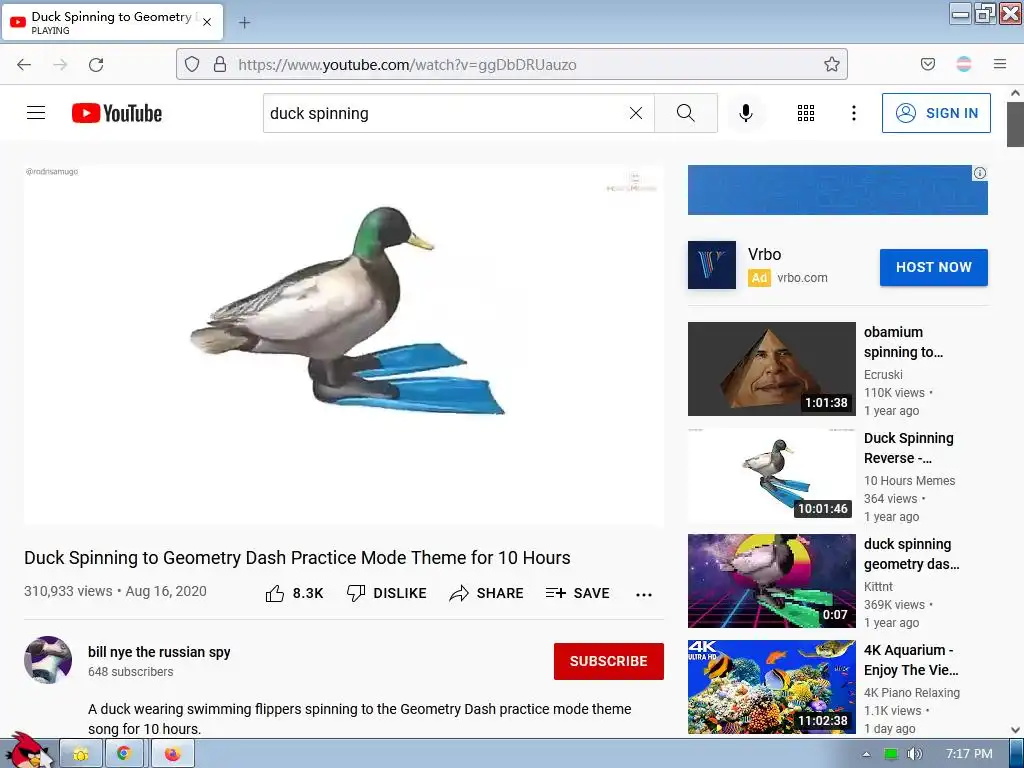Screen dimensions: 1024x768
Task: Click the duck video player
Action: (x=344, y=344)
